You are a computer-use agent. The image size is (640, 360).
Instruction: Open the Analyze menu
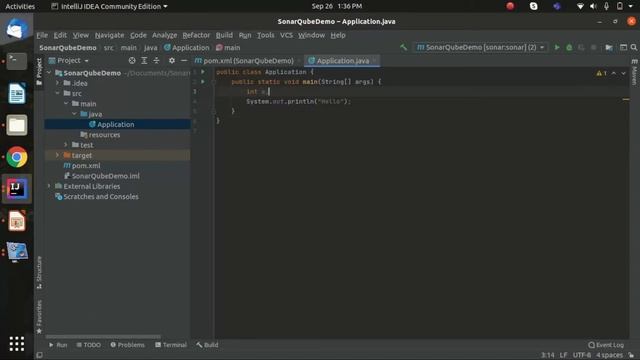(164, 35)
